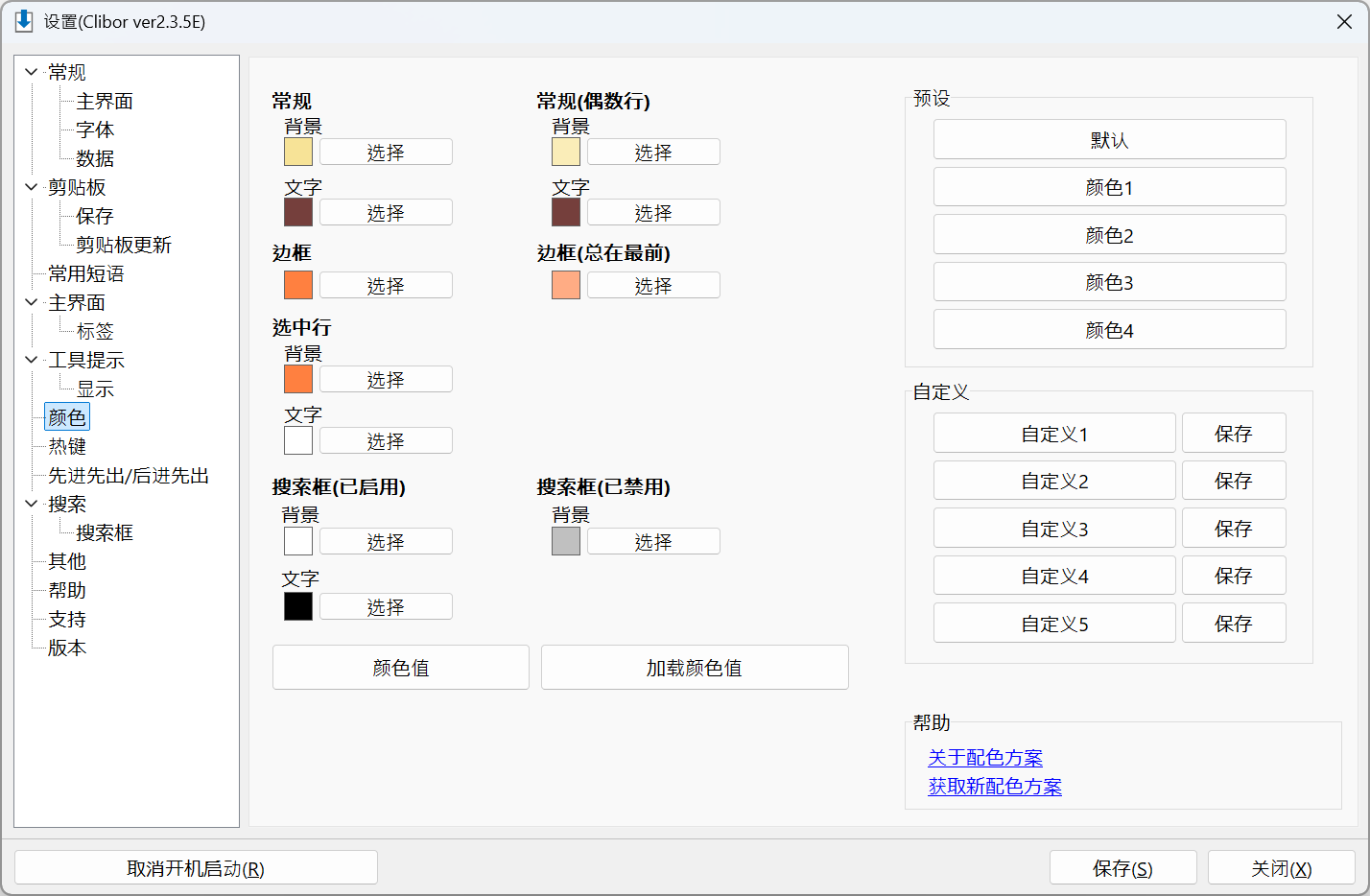Click 选择 for 选中行 背景
Image resolution: width=1370 pixels, height=896 pixels.
(386, 379)
